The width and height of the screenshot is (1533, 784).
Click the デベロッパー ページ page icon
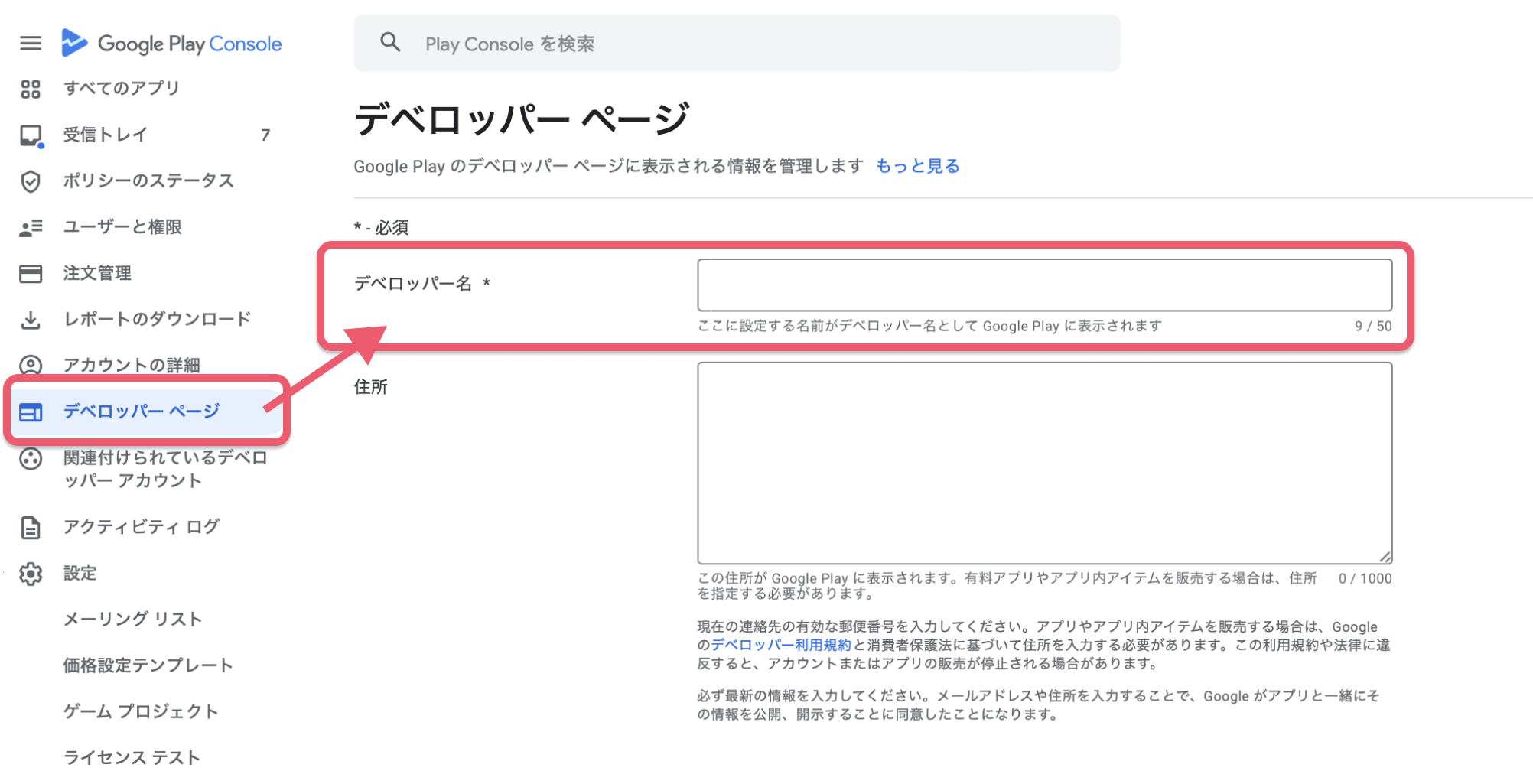pos(31,412)
